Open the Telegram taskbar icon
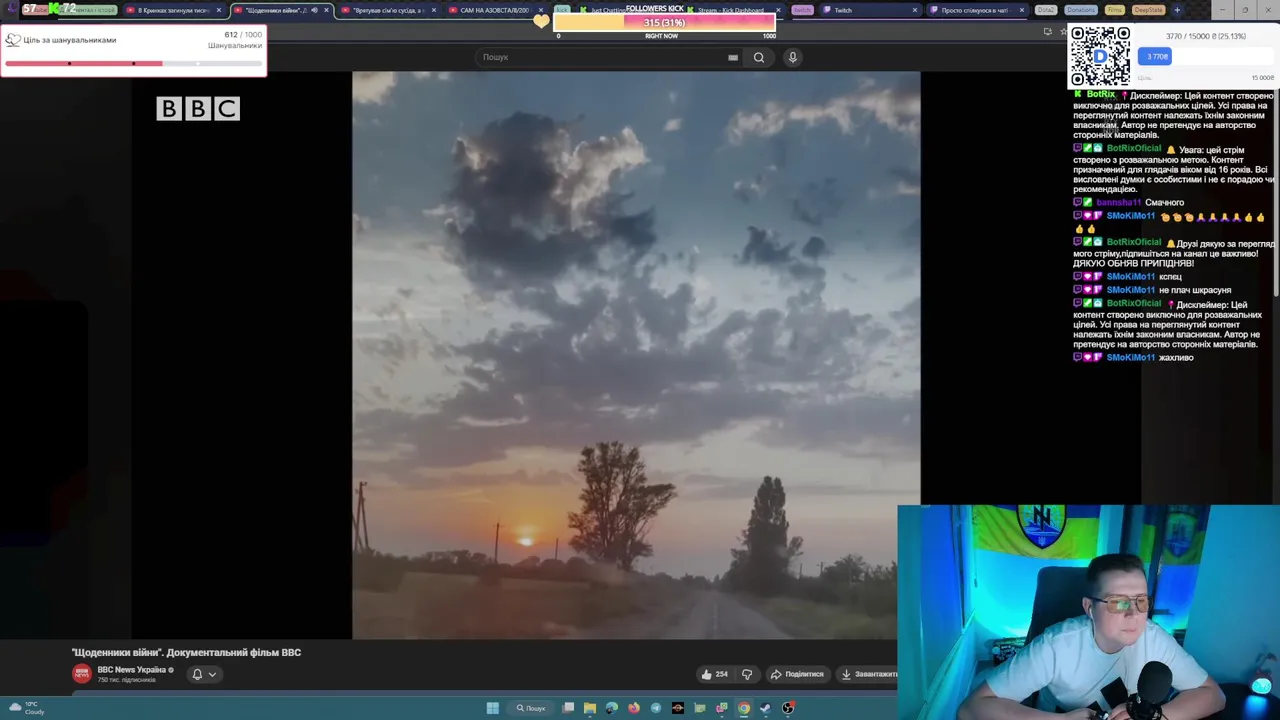This screenshot has height=720, width=1280. click(x=656, y=708)
